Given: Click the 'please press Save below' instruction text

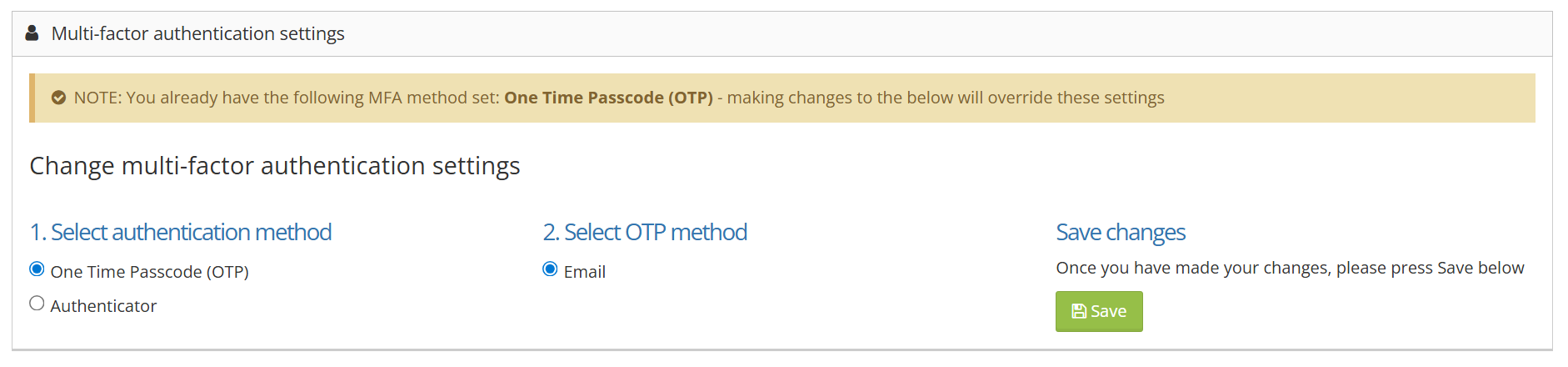Looking at the screenshot, I should [x=1431, y=268].
